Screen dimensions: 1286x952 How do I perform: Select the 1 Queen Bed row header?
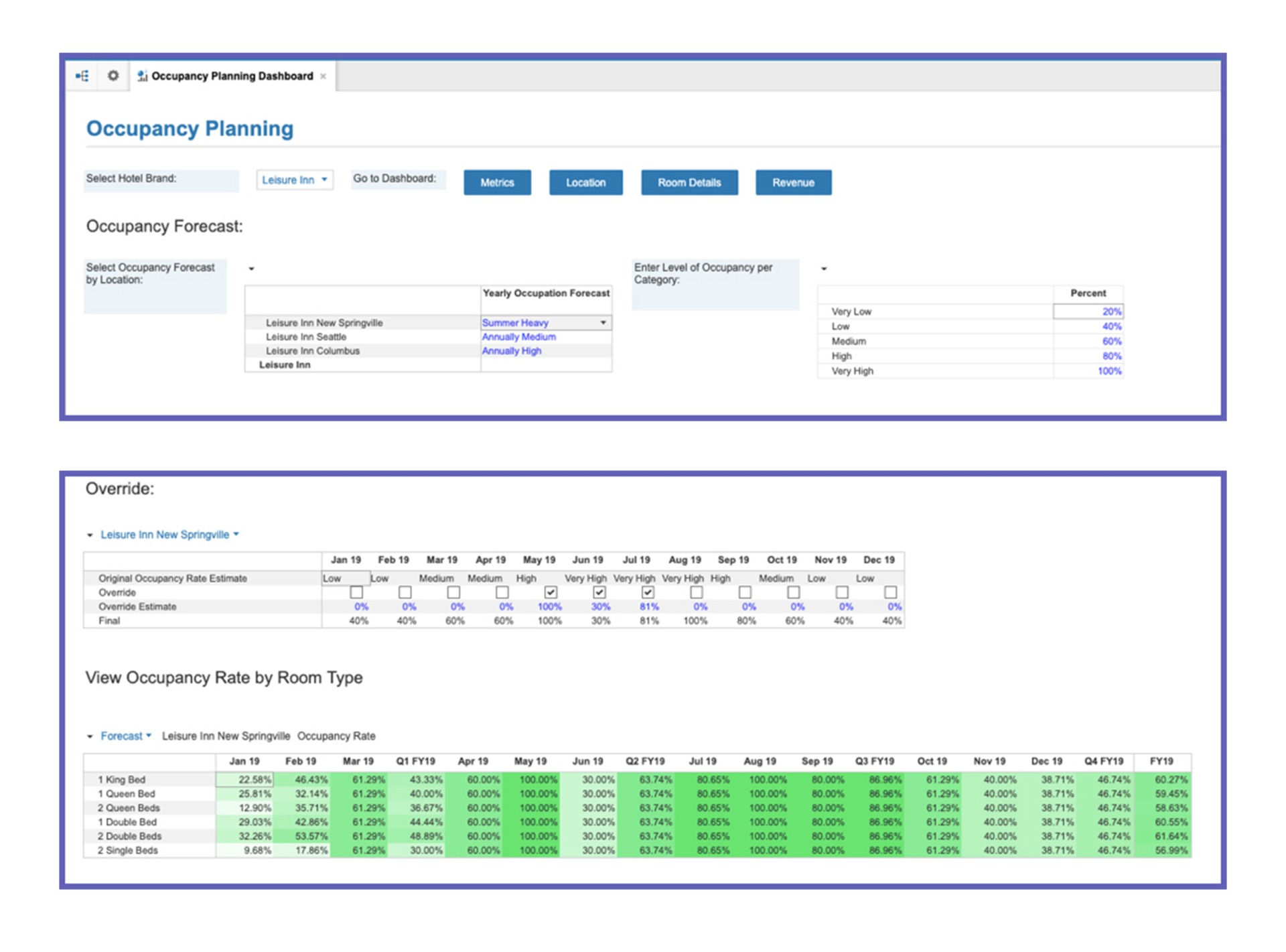[x=149, y=794]
